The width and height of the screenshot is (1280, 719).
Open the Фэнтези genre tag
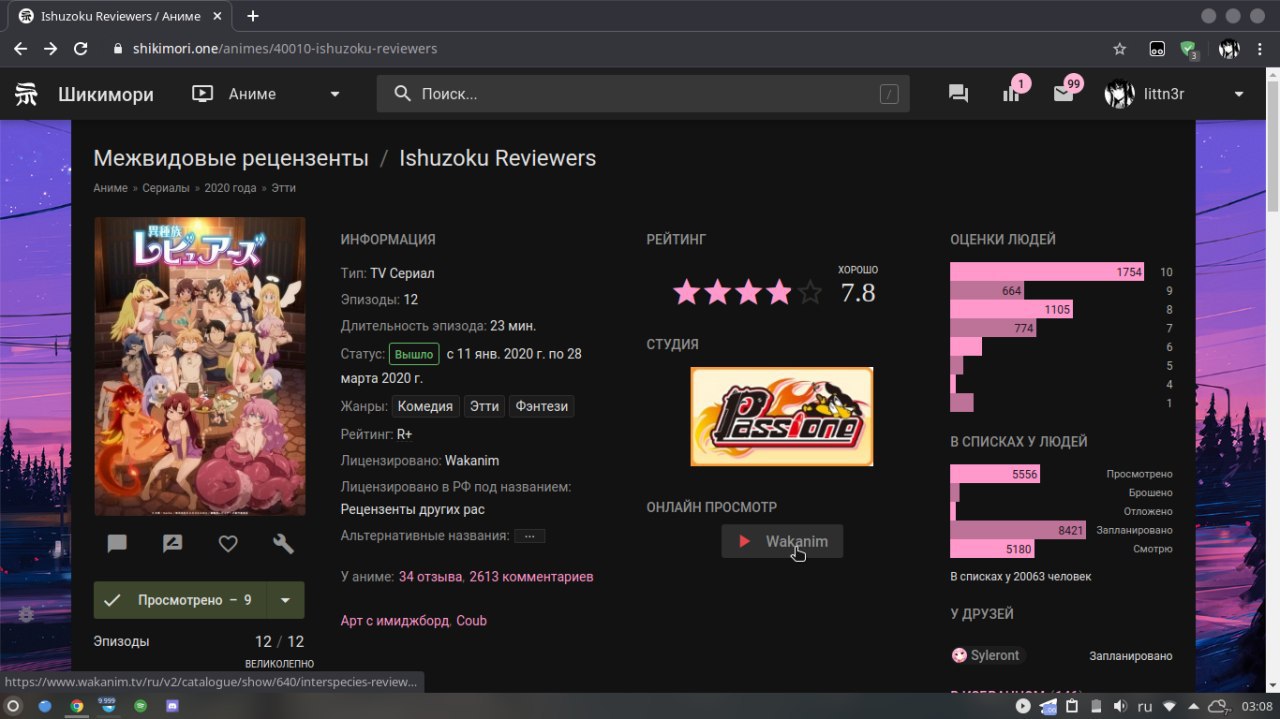(542, 407)
